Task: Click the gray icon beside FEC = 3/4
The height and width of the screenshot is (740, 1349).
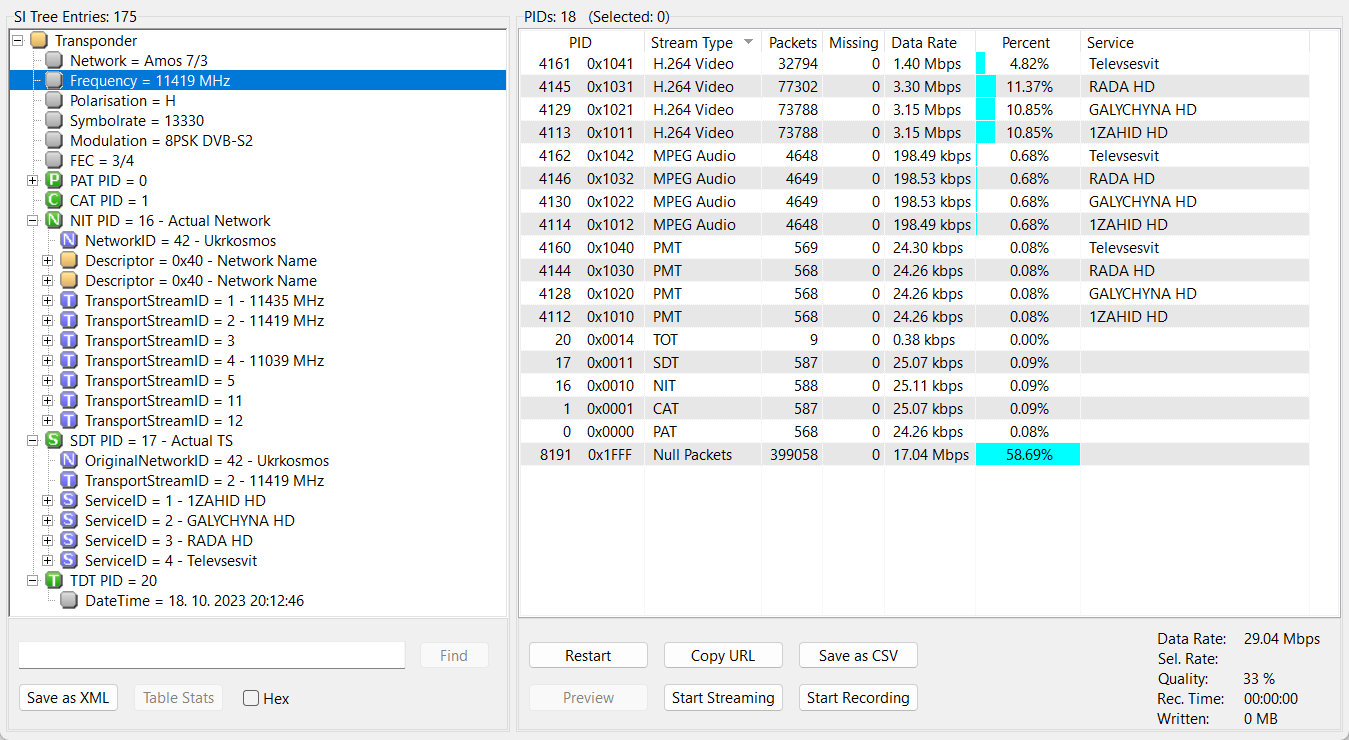Action: pos(54,161)
